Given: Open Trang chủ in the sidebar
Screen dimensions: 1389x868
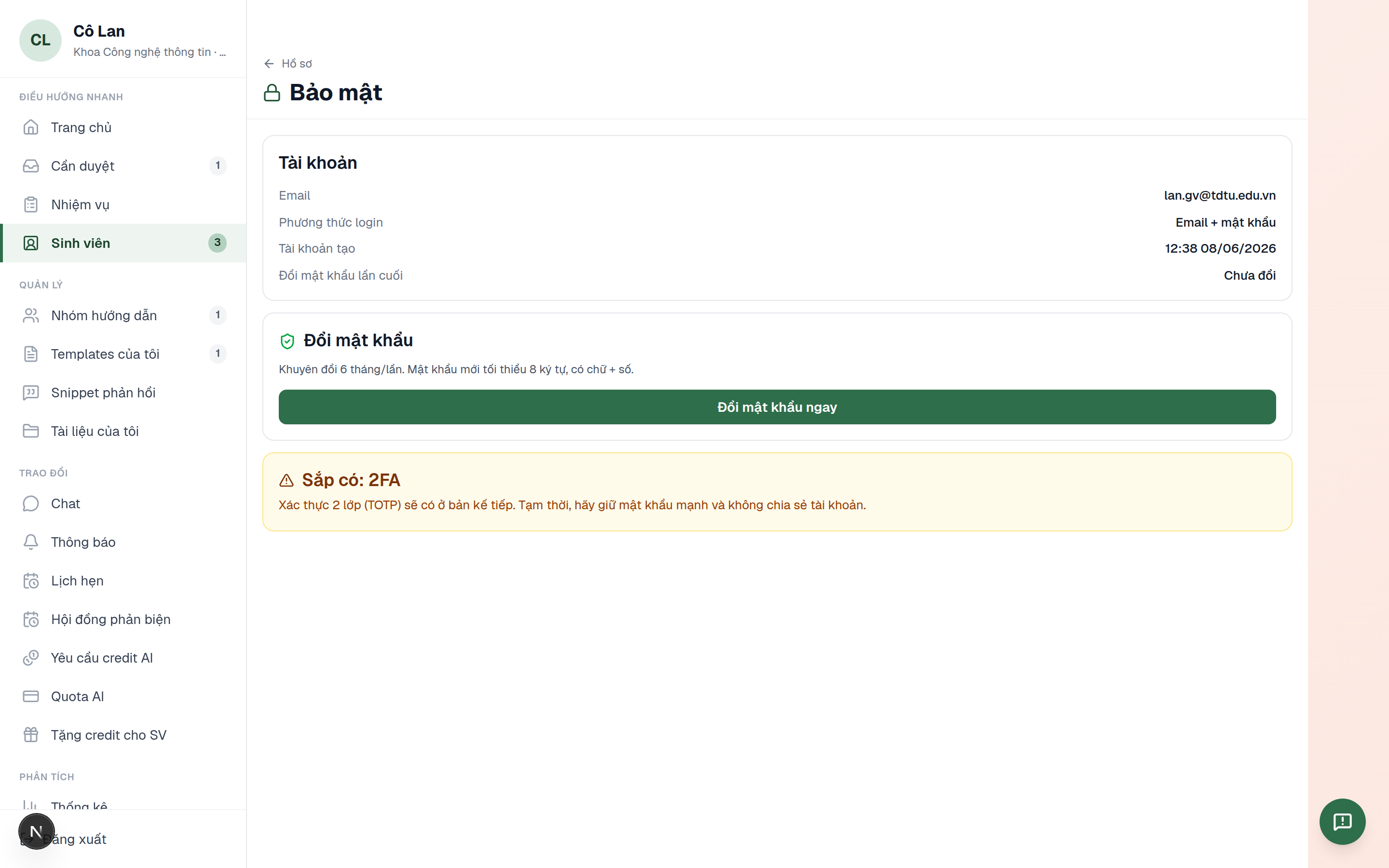Looking at the screenshot, I should coord(124,127).
